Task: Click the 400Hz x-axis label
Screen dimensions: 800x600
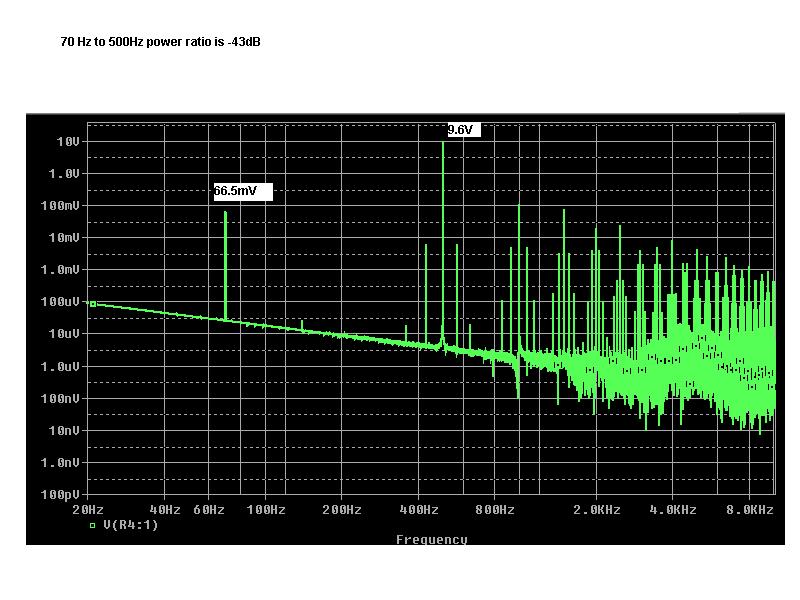Action: (419, 509)
